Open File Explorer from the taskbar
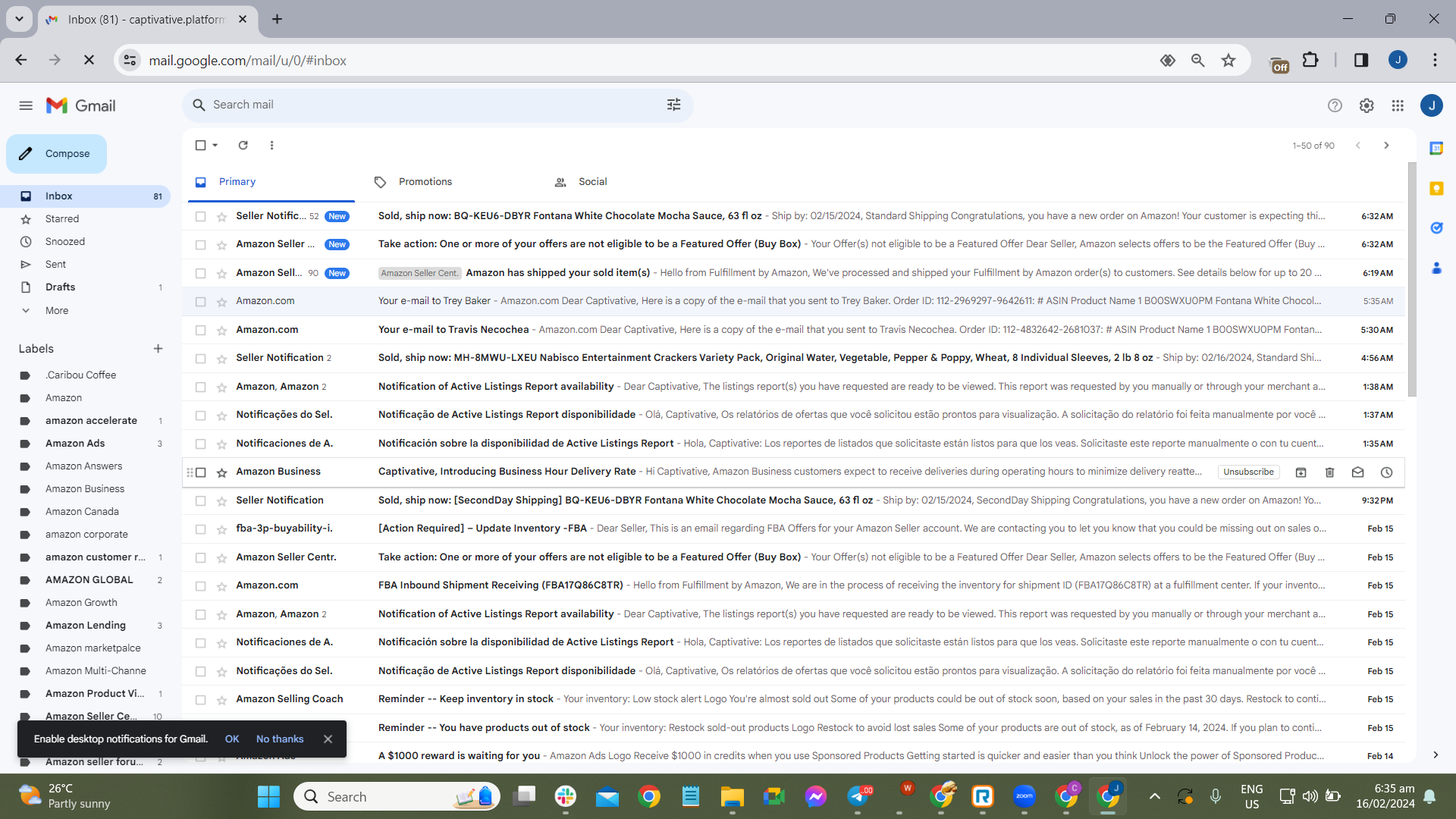 [732, 796]
